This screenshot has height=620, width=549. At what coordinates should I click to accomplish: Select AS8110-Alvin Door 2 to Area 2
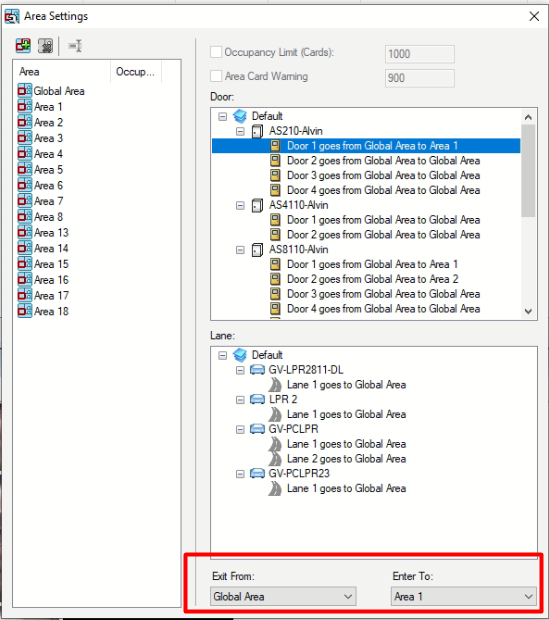click(373, 279)
